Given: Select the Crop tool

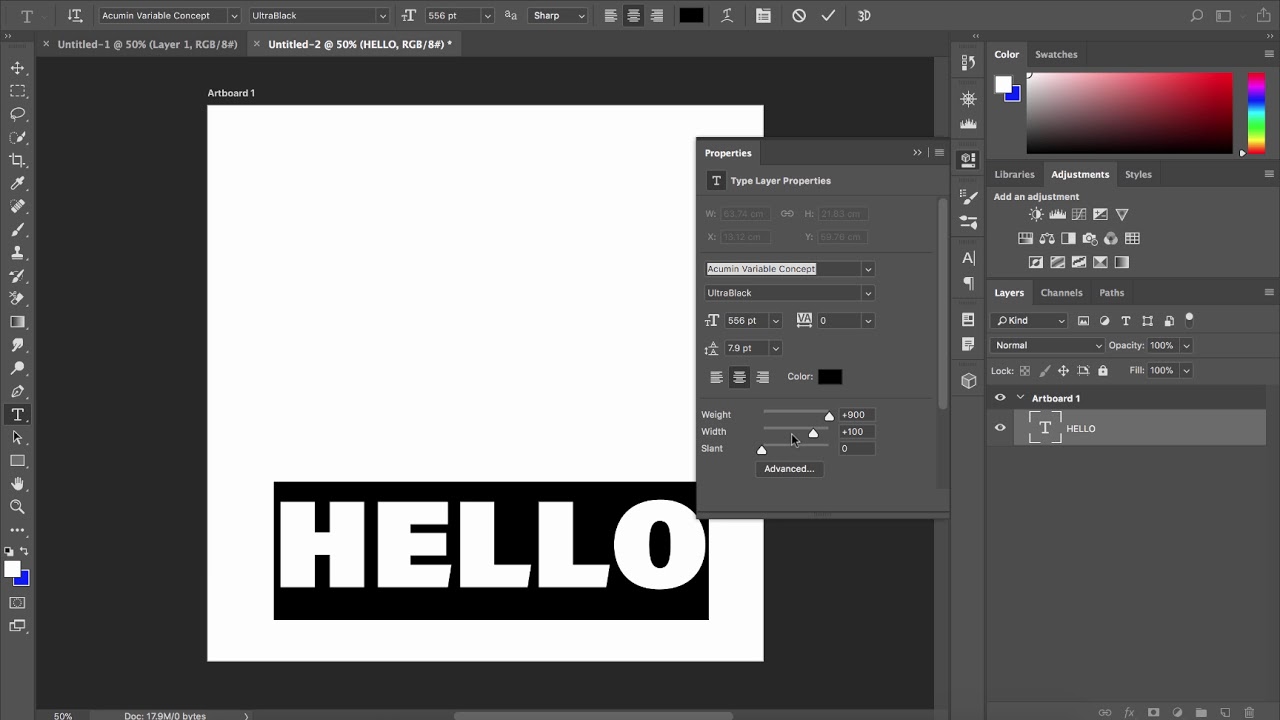Looking at the screenshot, I should pyautogui.click(x=17, y=160).
